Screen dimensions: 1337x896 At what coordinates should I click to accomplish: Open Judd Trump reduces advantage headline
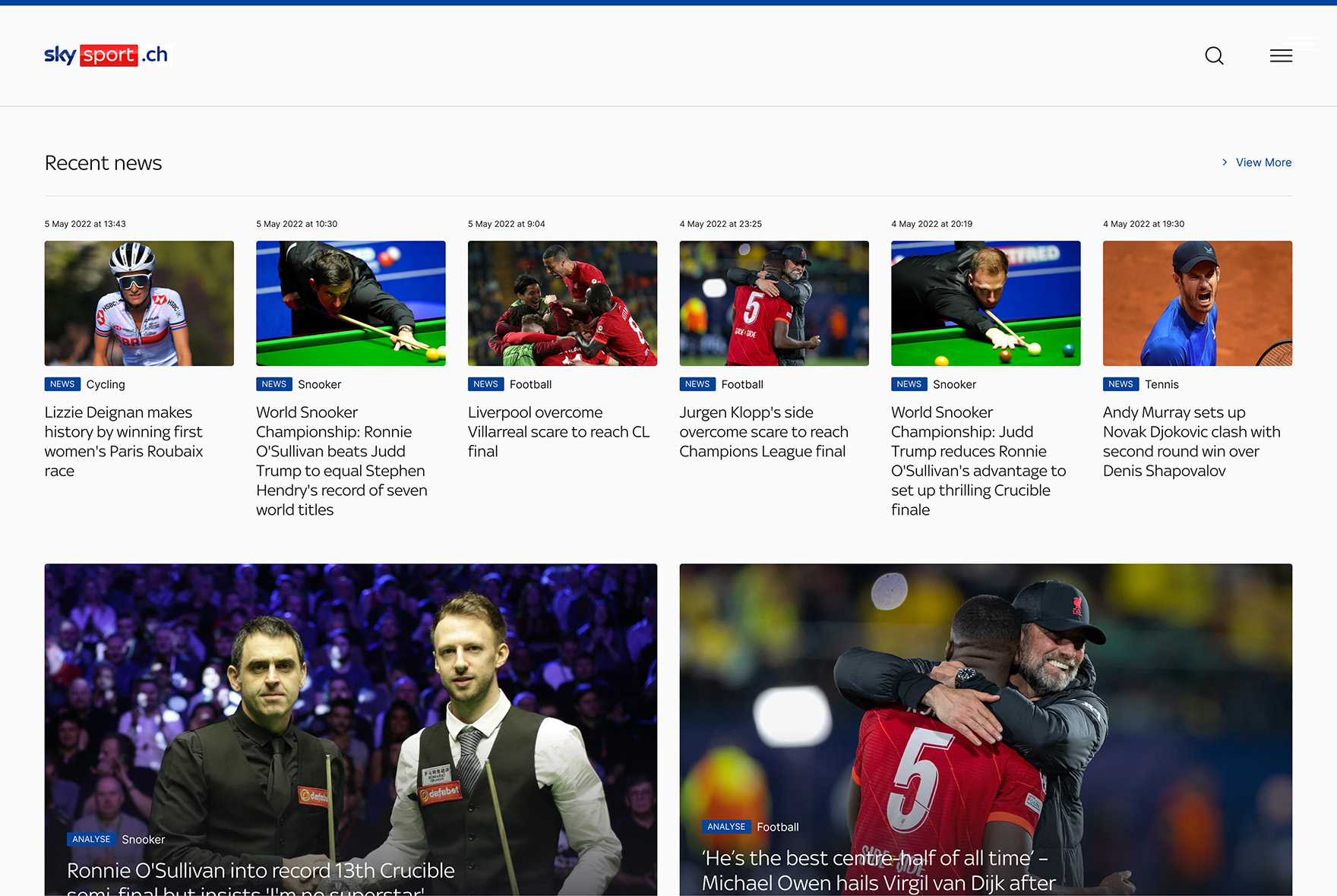(x=978, y=461)
